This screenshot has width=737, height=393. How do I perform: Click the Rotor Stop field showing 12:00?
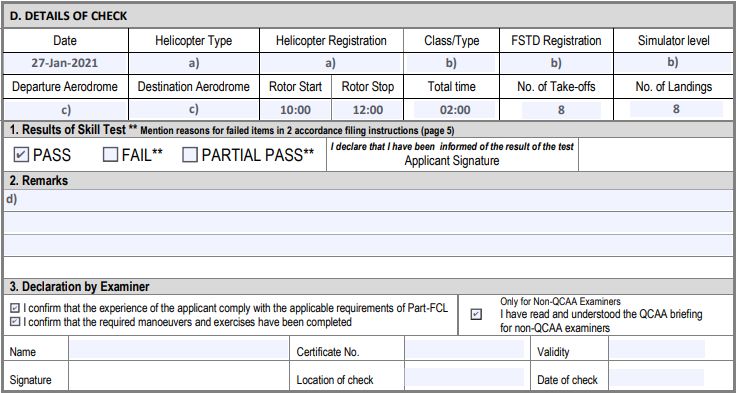tap(368, 110)
